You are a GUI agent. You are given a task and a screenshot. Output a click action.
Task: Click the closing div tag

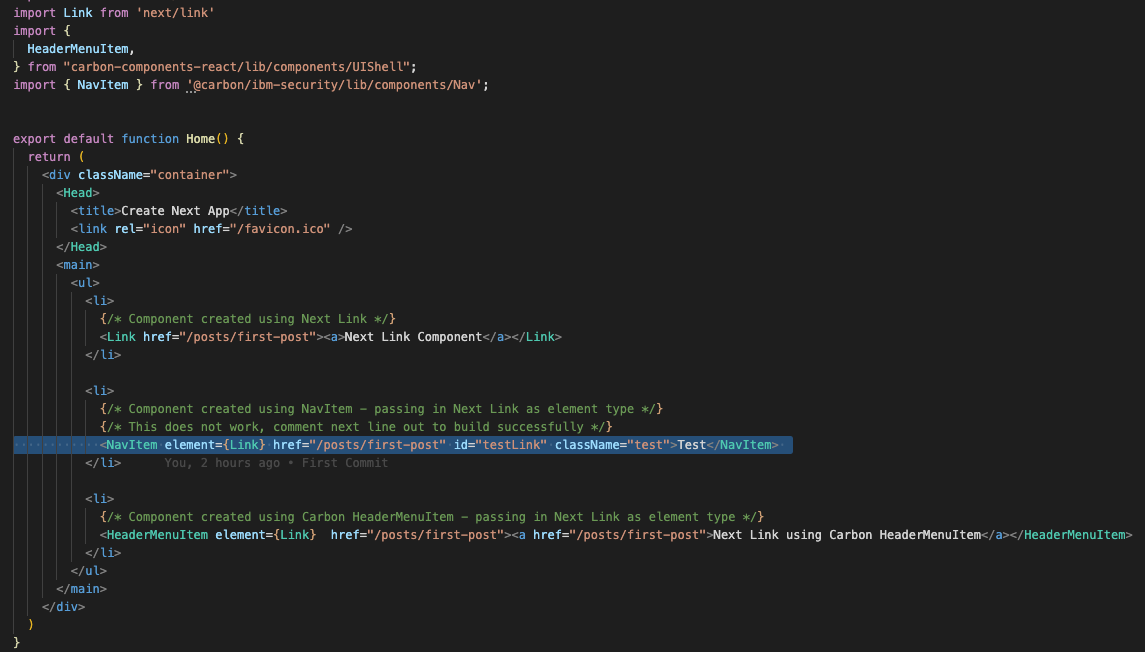pyautogui.click(x=64, y=607)
